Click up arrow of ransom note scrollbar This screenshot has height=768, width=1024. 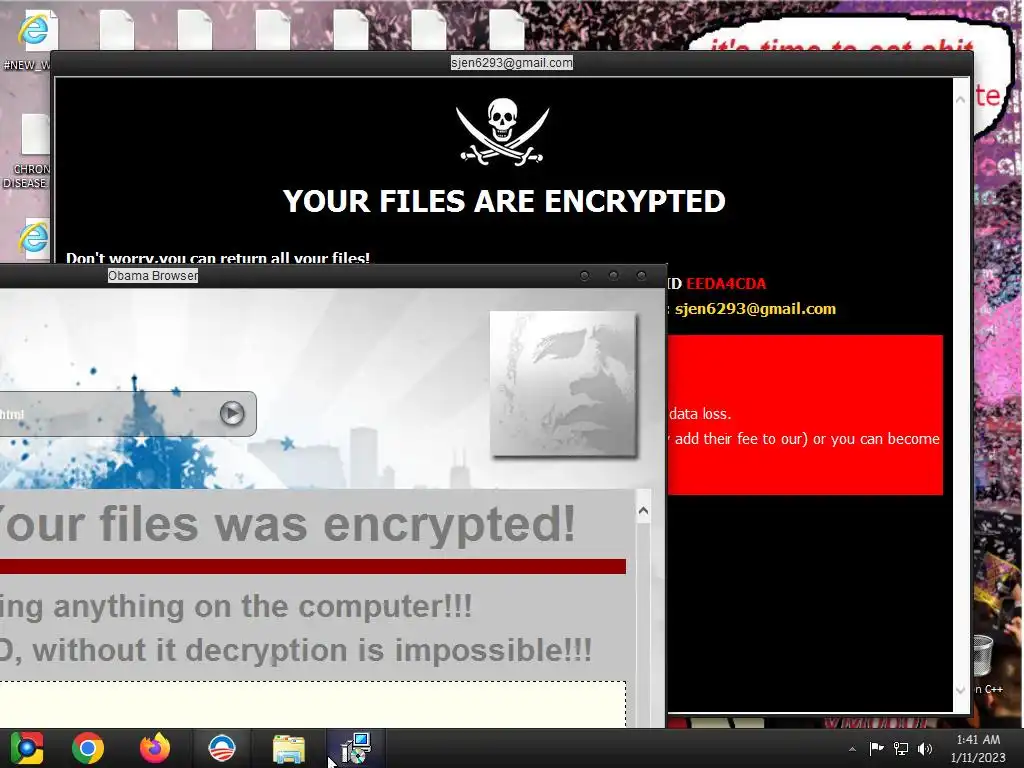click(x=960, y=100)
